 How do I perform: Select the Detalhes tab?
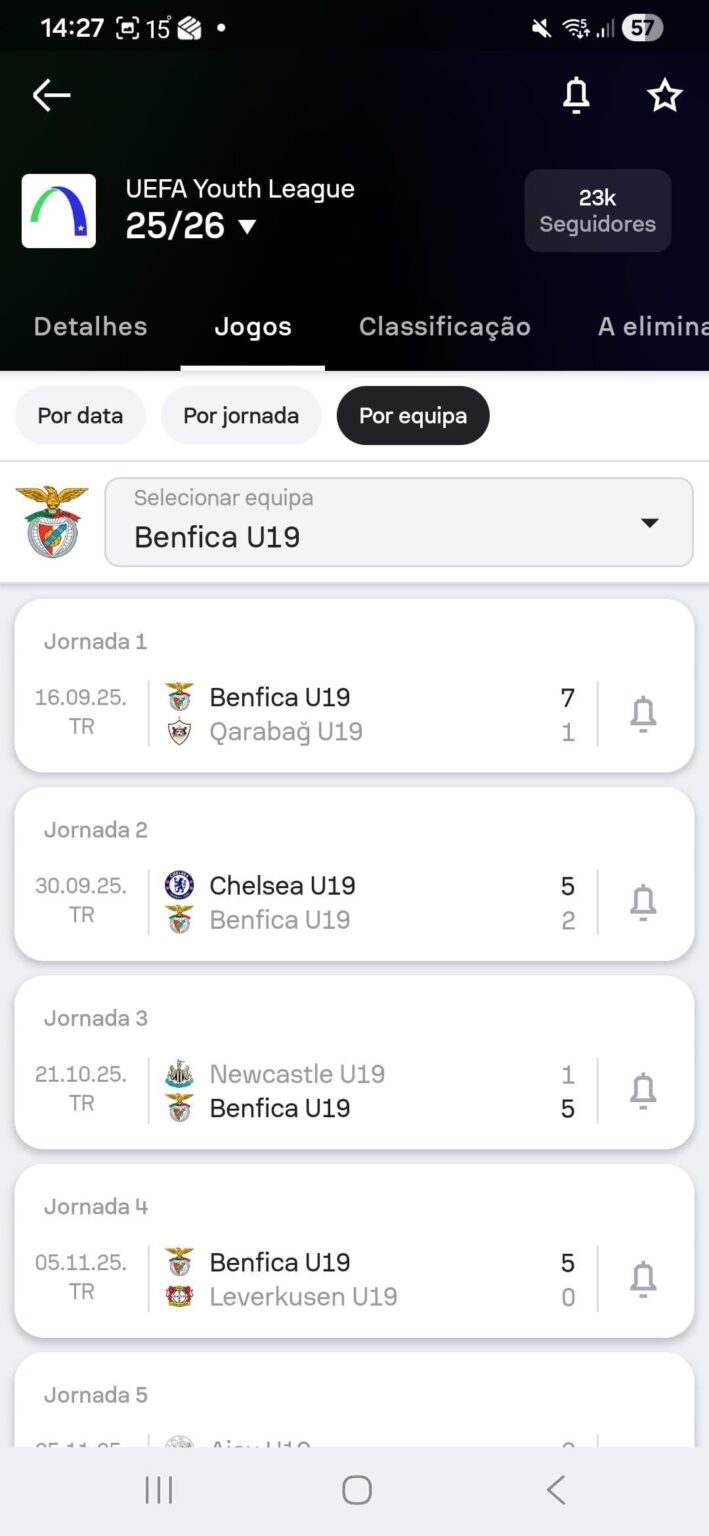[90, 326]
